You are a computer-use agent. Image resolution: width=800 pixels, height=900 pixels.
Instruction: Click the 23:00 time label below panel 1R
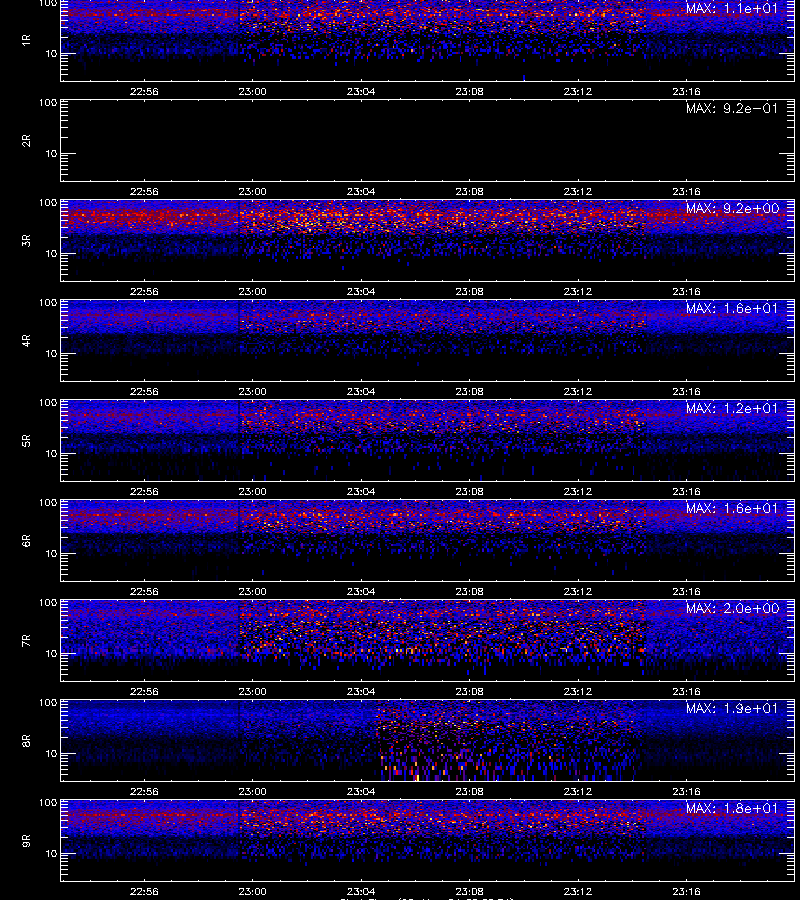(x=253, y=91)
